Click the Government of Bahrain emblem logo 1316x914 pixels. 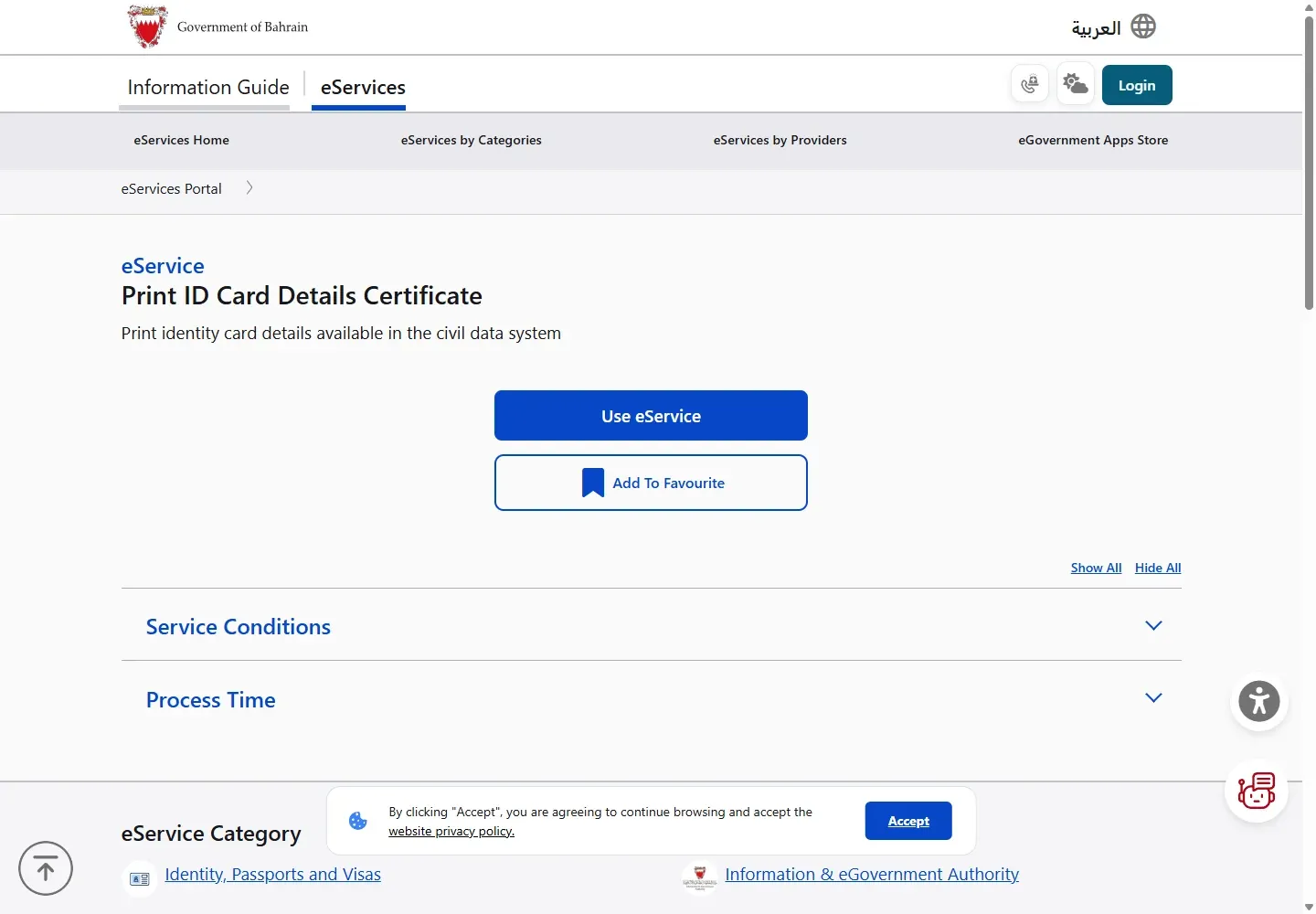click(147, 27)
